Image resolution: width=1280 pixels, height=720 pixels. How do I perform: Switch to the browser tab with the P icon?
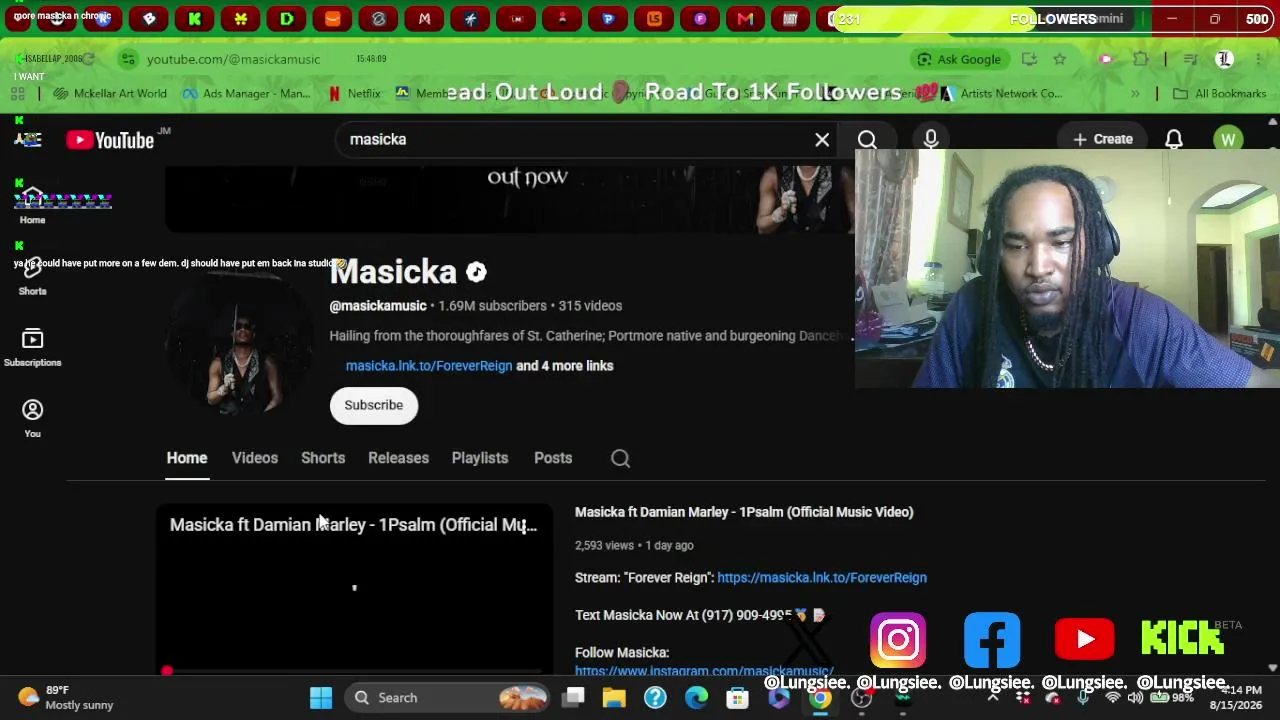[x=608, y=19]
